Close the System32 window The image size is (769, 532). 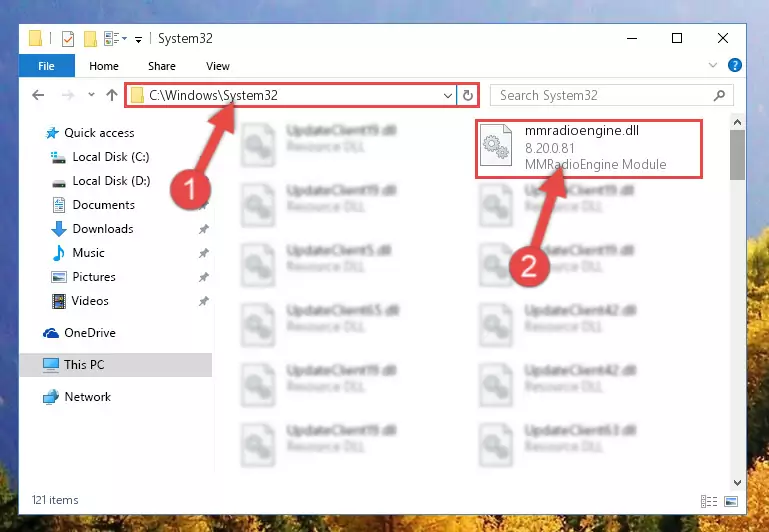coord(723,38)
